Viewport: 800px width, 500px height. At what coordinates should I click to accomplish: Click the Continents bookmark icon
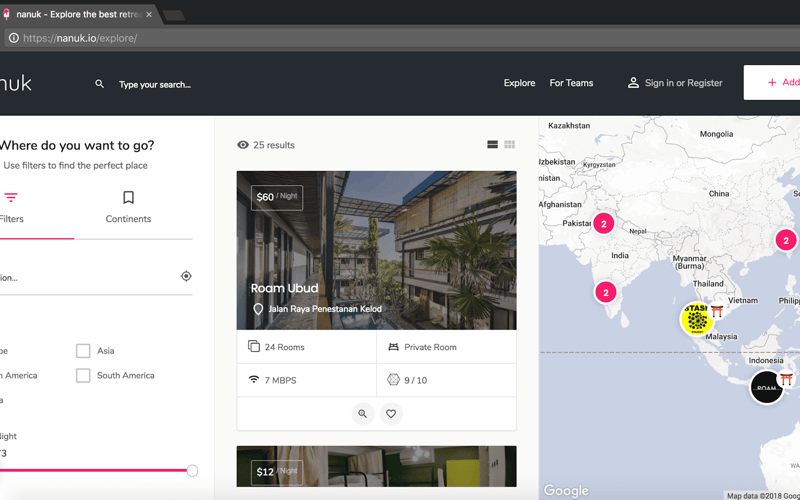[x=129, y=197]
